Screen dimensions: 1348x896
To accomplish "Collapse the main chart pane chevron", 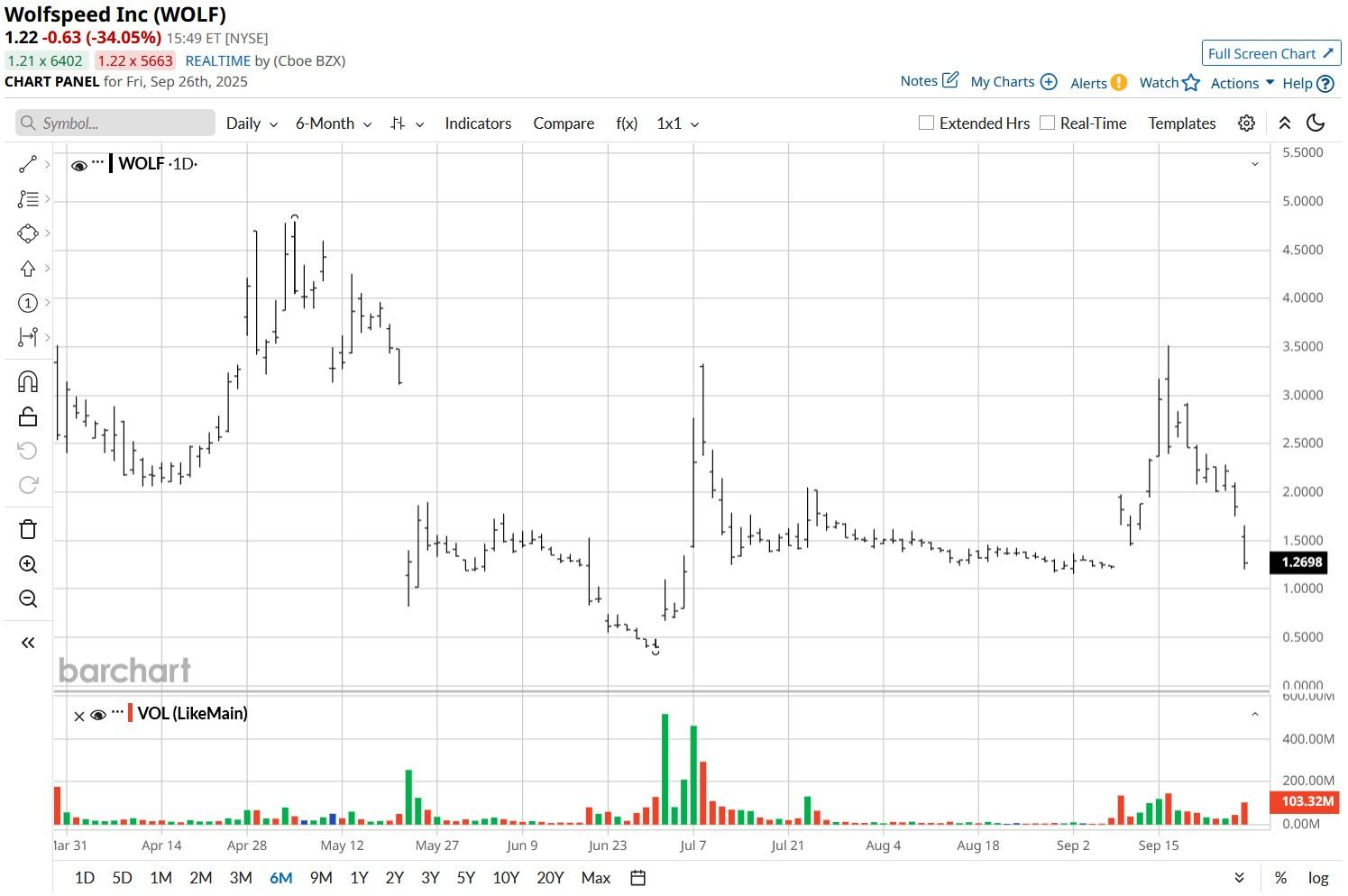I will [1254, 164].
